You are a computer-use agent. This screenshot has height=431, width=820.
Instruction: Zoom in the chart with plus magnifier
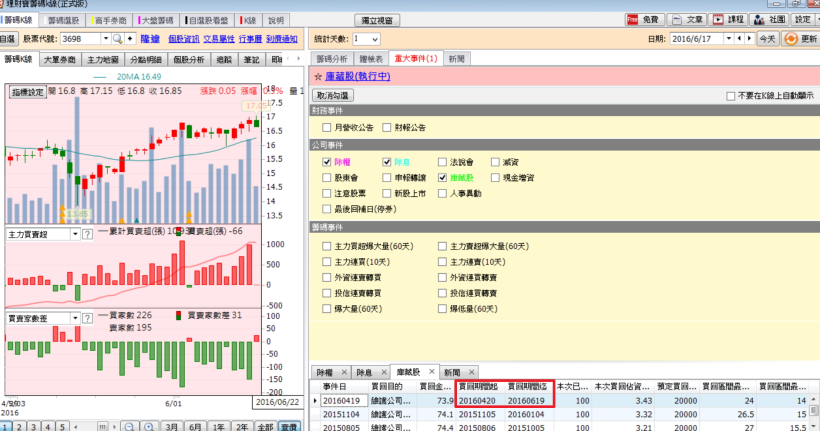pyautogui.click(x=149, y=425)
